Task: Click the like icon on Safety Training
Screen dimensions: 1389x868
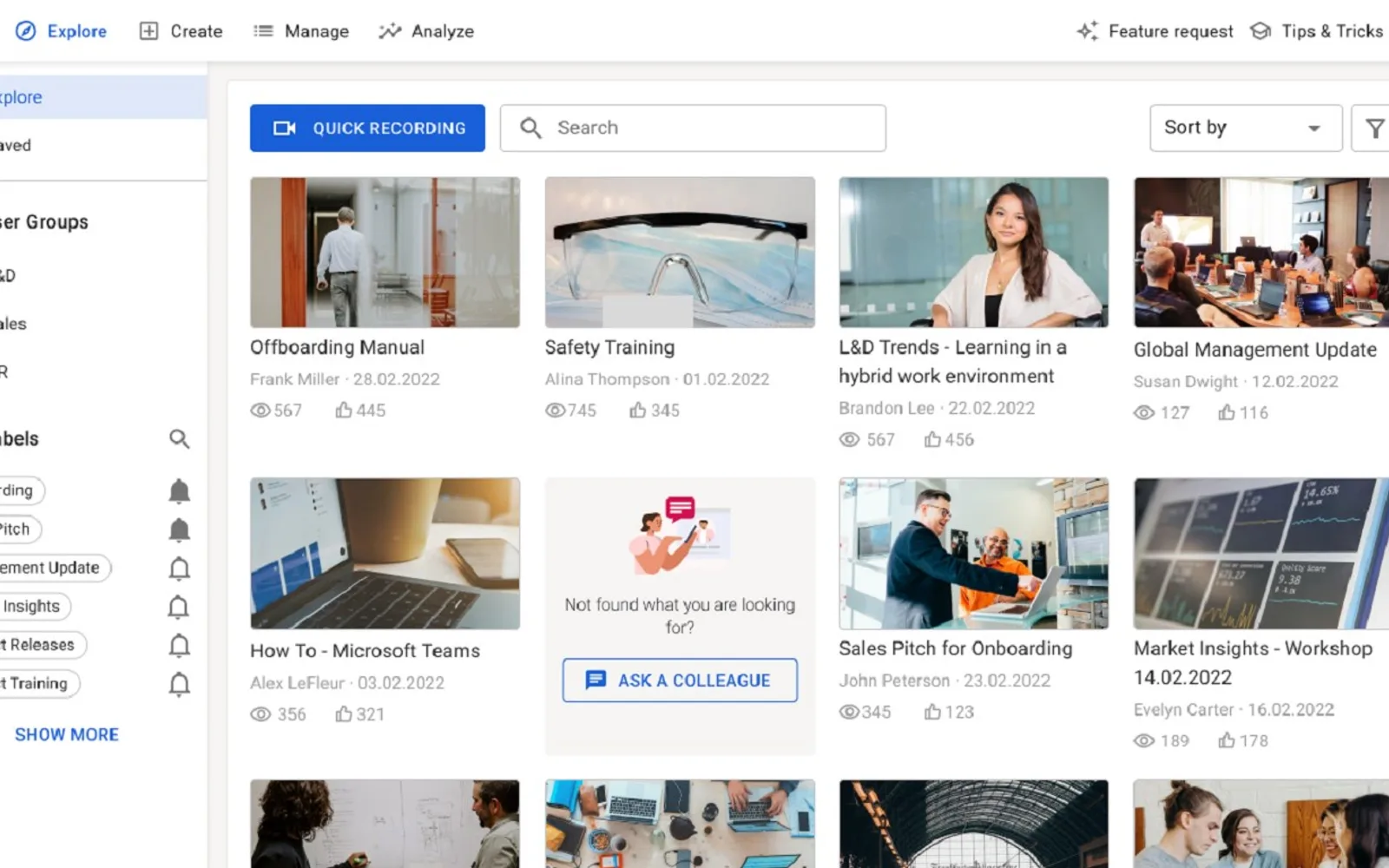Action: tap(638, 410)
